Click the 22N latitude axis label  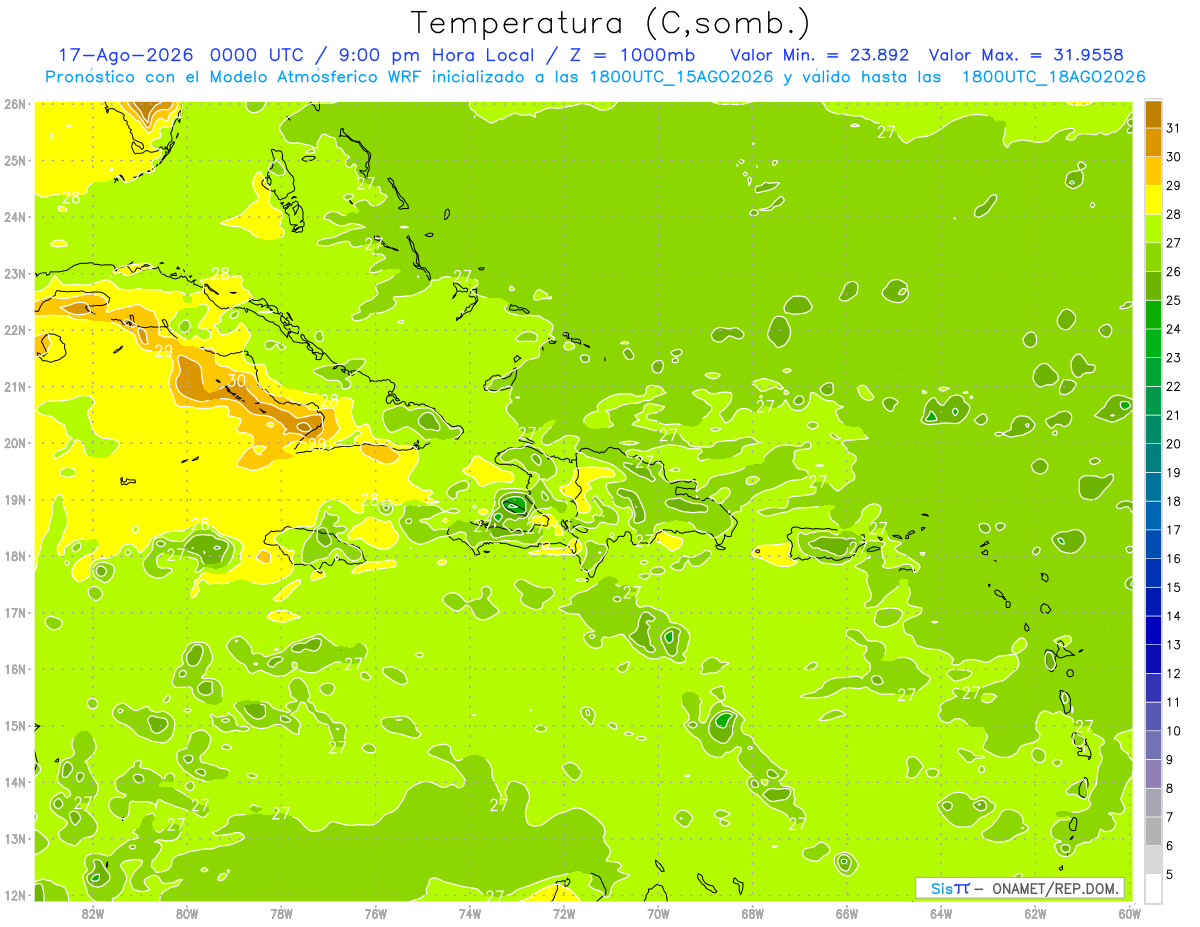(x=14, y=330)
